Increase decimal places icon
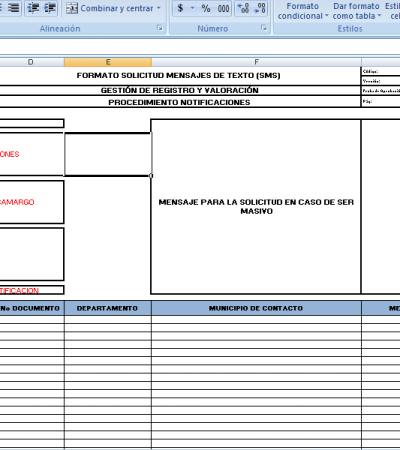This screenshot has height=450, width=400. tap(243, 8)
